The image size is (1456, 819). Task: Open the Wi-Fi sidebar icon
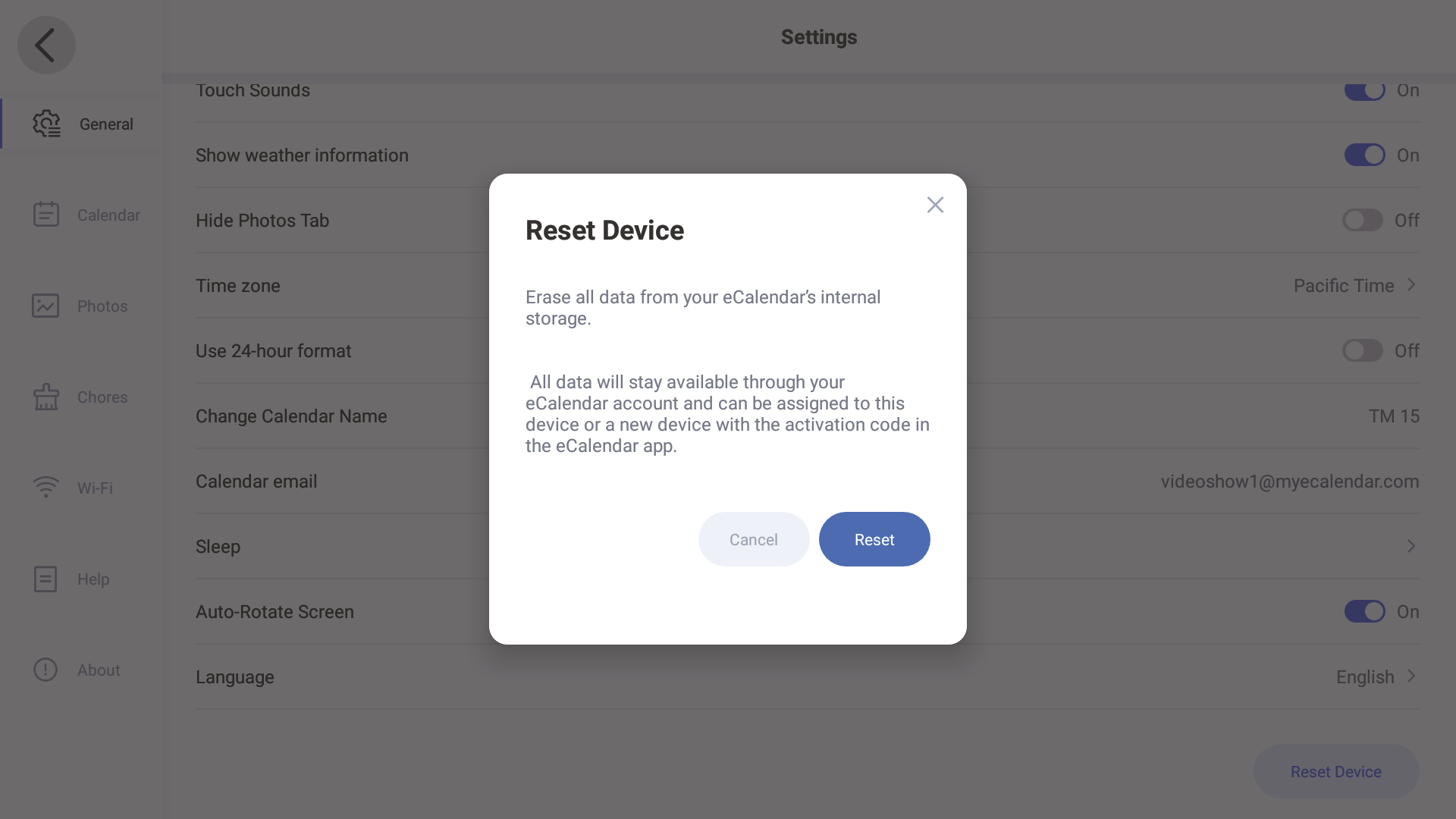tap(45, 487)
